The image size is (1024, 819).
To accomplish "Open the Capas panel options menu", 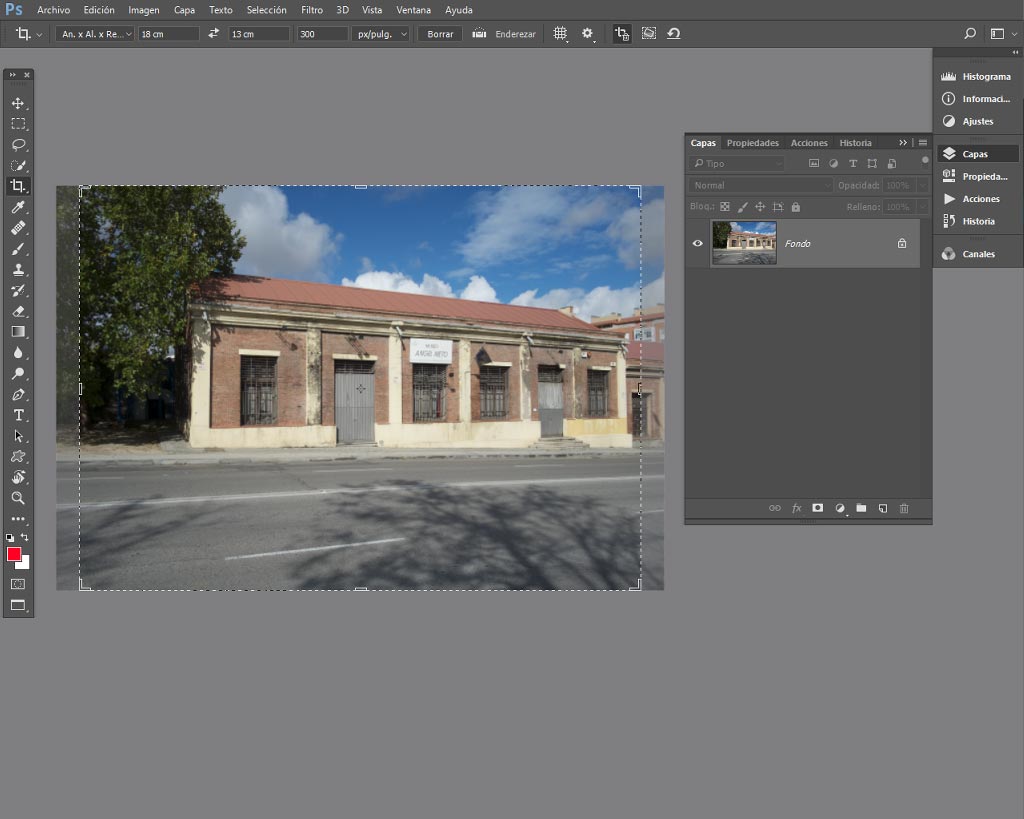I will click(923, 142).
